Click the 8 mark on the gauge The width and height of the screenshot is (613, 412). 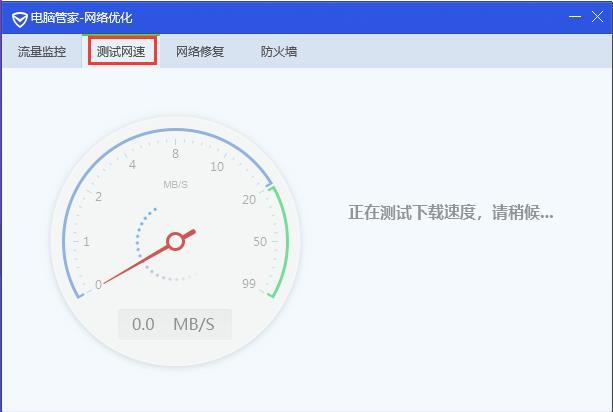point(176,154)
